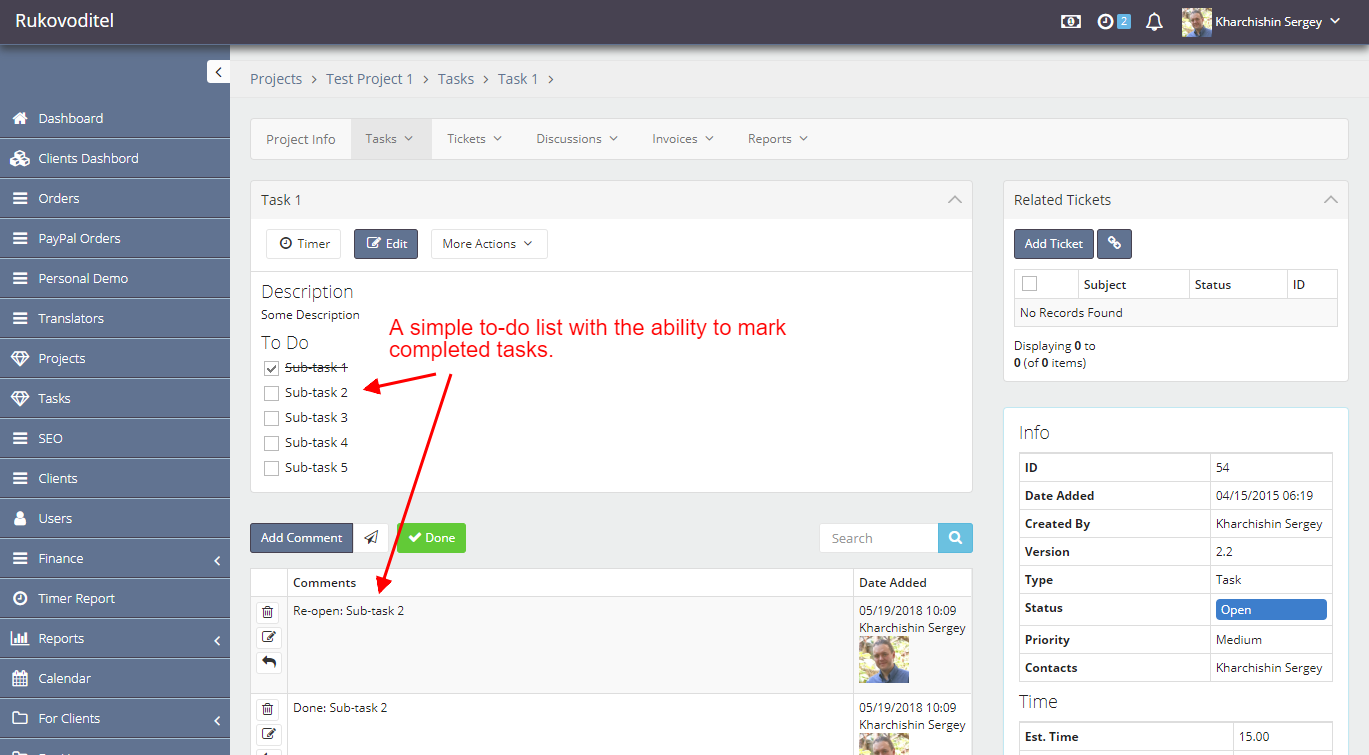Click the Reports bar chart icon in the sidebar
Viewport: 1369px width, 755px height.
coord(19,638)
